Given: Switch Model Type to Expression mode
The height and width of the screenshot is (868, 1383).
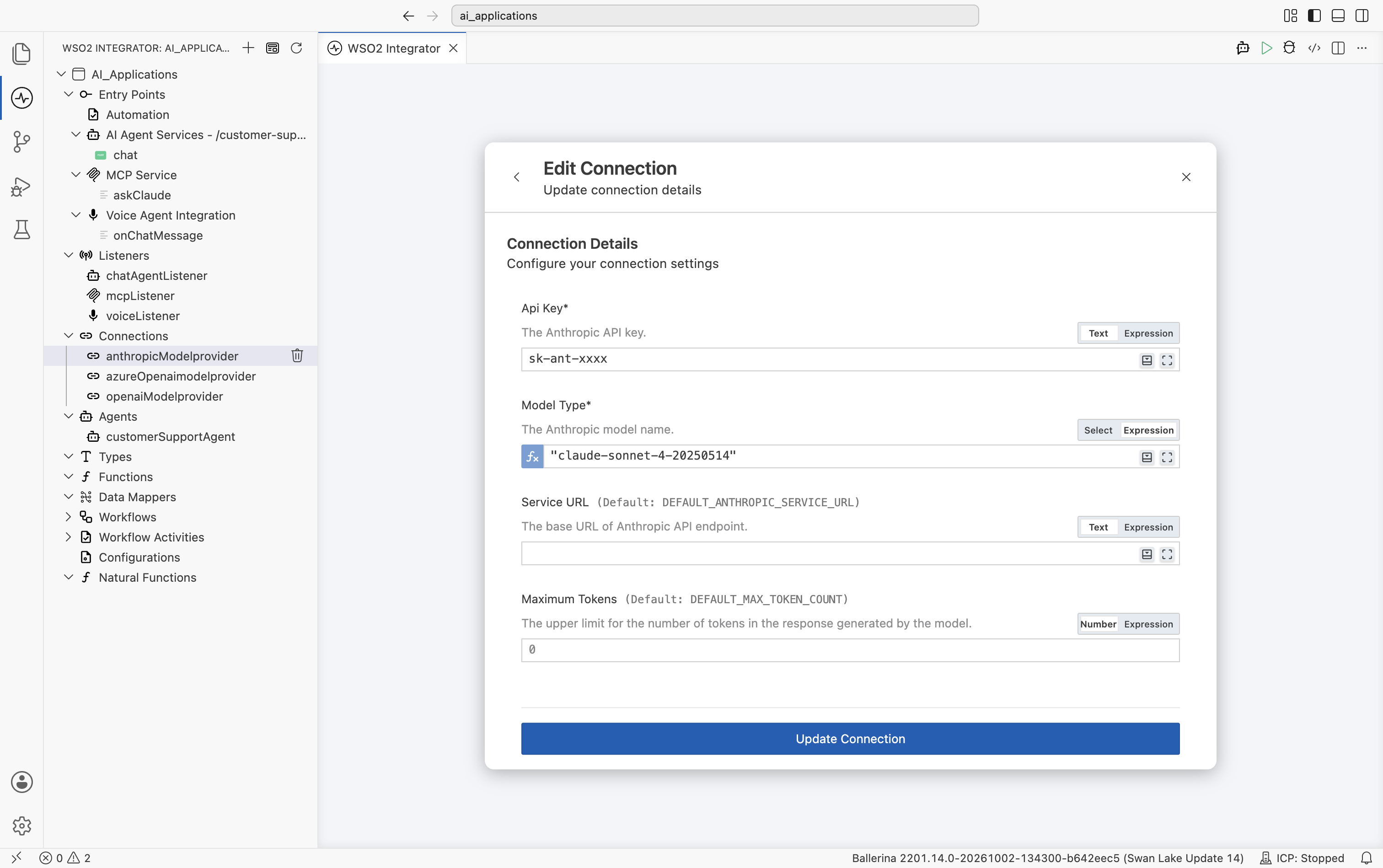Looking at the screenshot, I should tap(1148, 430).
